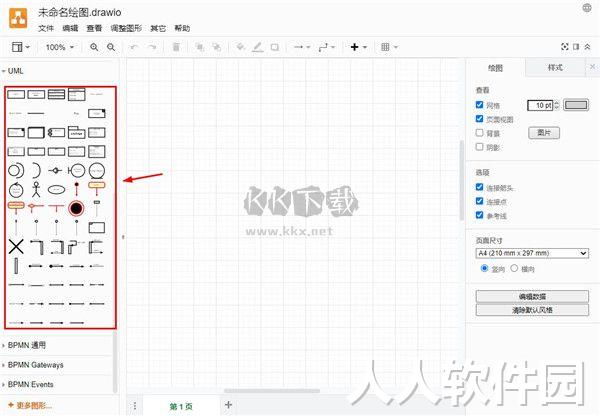
Task: Click the bring to front icon
Action: tap(199, 47)
